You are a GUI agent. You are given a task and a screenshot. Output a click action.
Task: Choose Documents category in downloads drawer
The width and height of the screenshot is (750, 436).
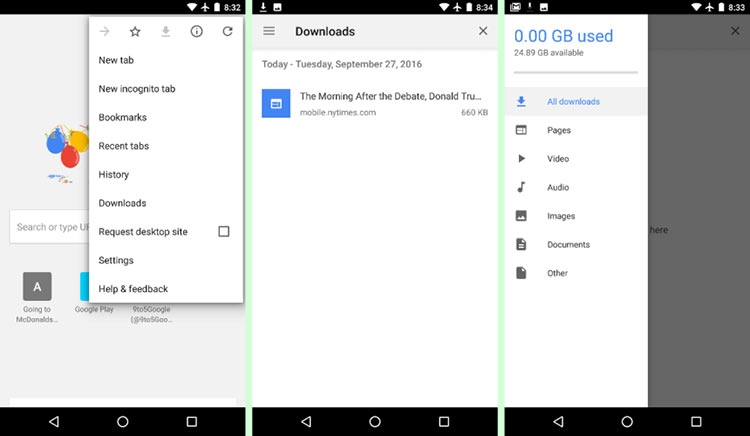click(568, 245)
